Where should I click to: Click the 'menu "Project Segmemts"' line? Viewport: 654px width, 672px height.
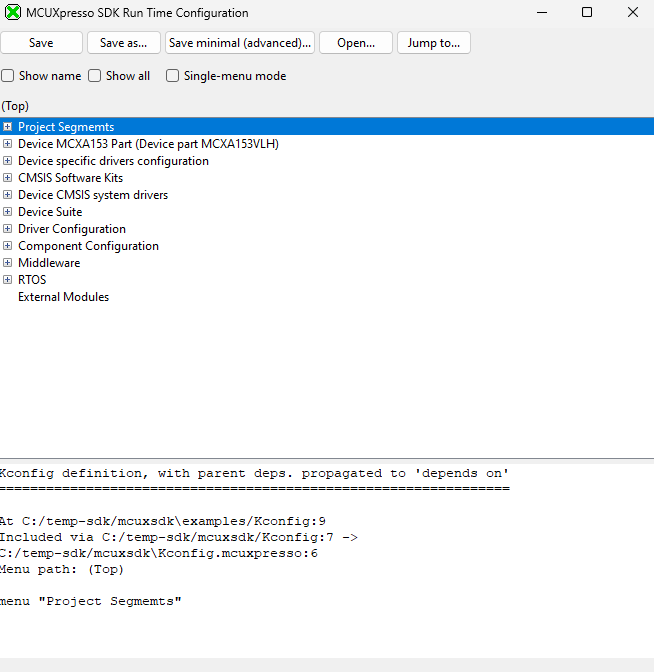click(x=90, y=601)
